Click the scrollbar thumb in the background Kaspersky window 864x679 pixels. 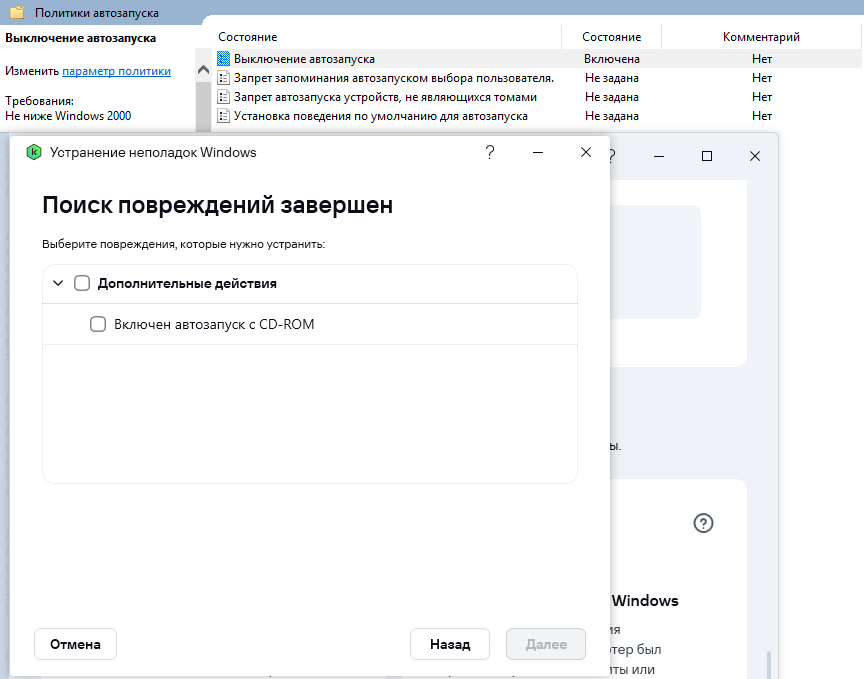point(768,665)
